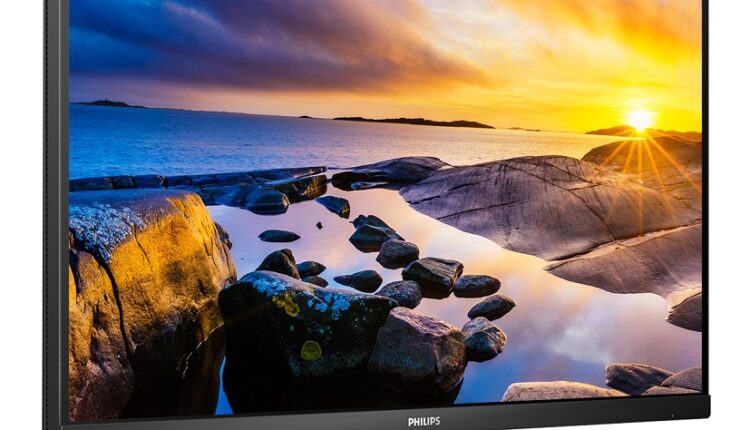This screenshot has width=750, height=430.
Task: Click the setting sun on the horizon
Action: coord(639,119)
